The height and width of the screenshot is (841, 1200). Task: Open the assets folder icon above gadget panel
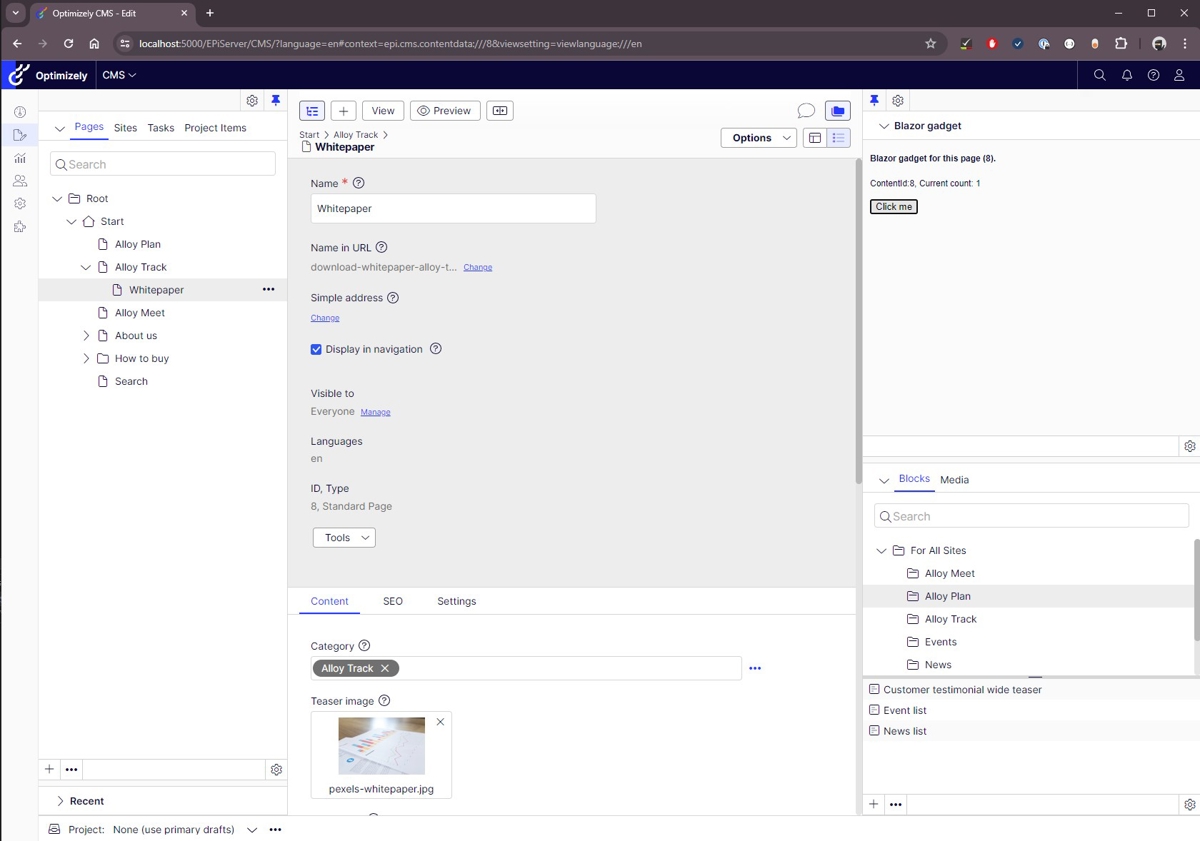tap(837, 110)
